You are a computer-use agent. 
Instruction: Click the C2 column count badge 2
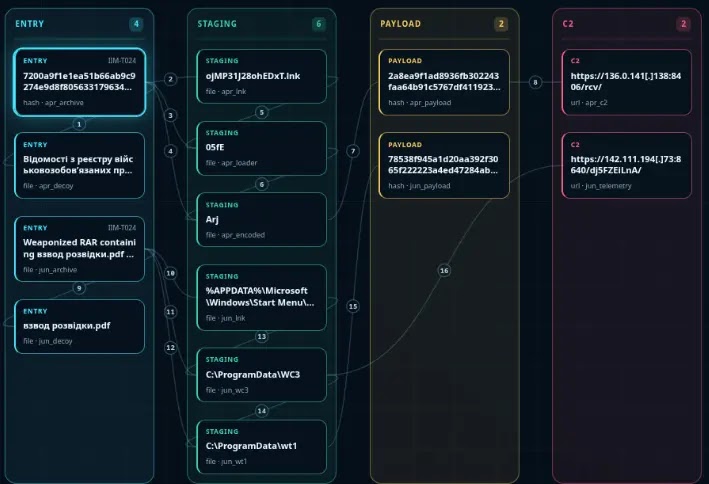[x=684, y=24]
